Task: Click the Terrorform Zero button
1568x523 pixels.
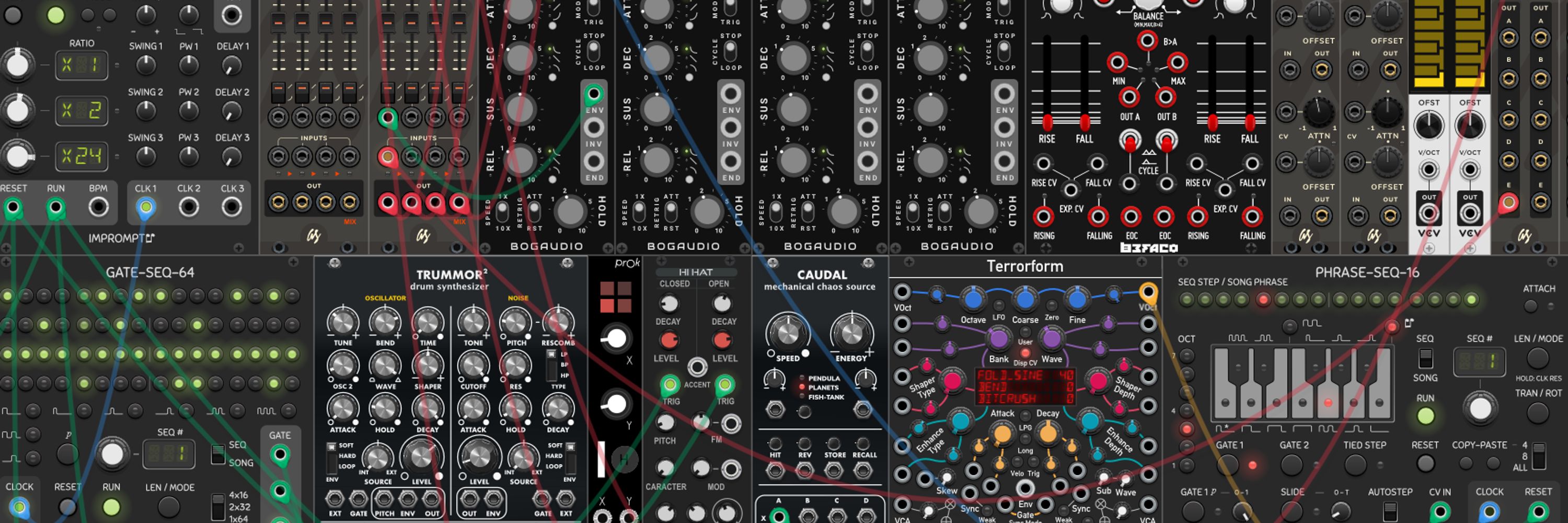Action: [x=1051, y=305]
